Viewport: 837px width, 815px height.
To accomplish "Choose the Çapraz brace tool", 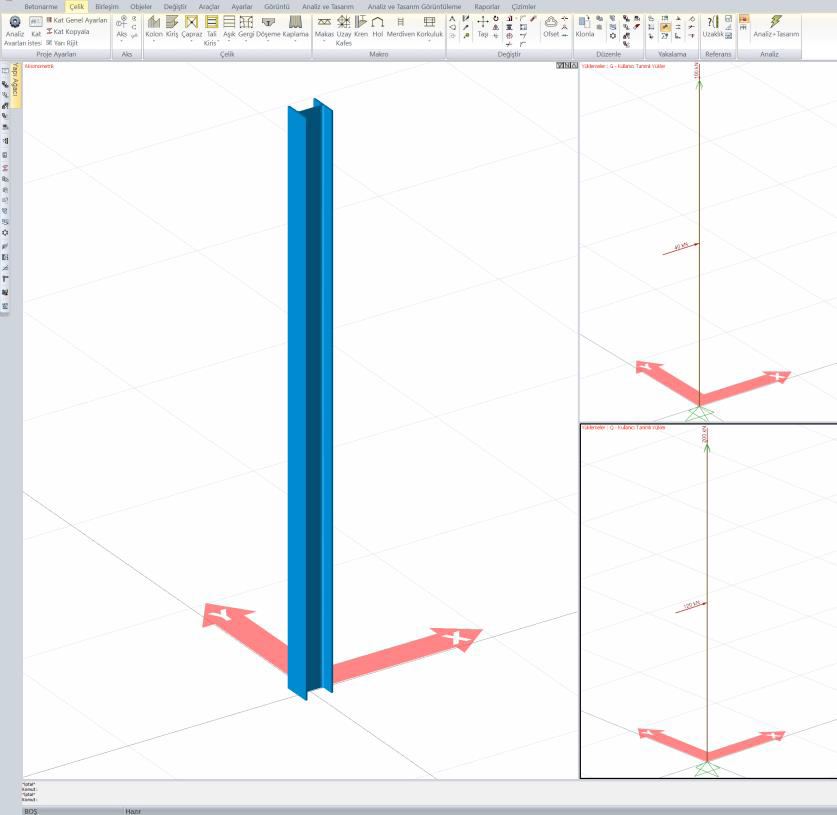I will tap(192, 26).
